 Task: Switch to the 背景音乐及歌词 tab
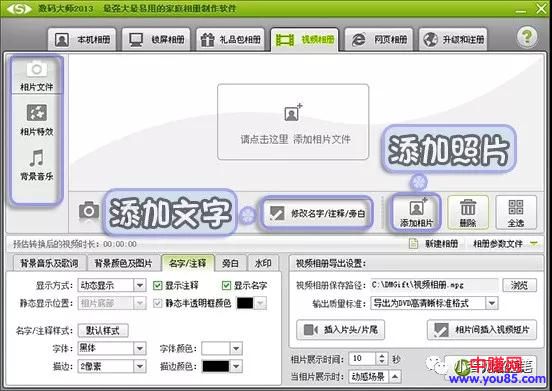click(x=49, y=263)
